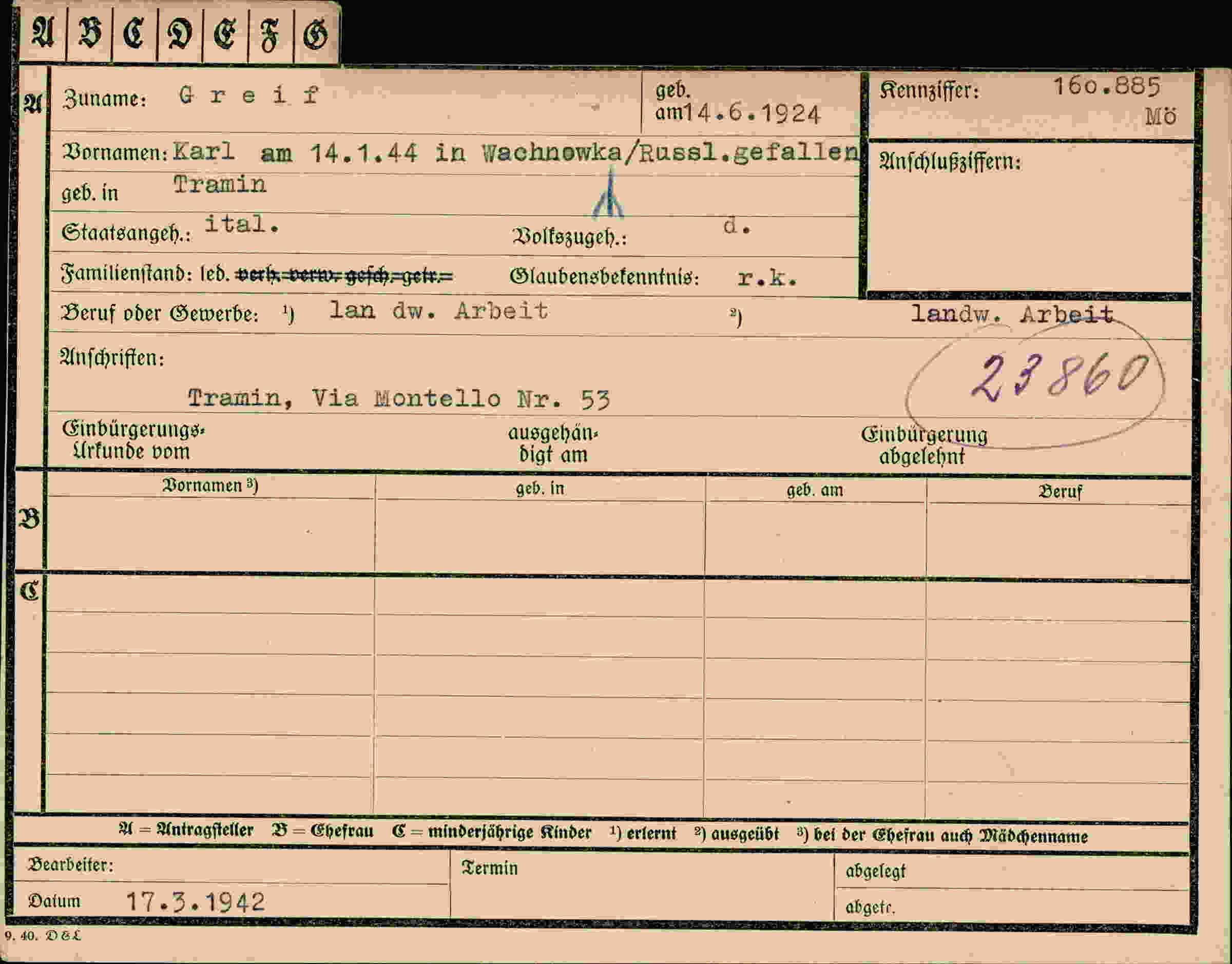Click the 'Anschriften:' label
The width and height of the screenshot is (1232, 964).
click(112, 358)
